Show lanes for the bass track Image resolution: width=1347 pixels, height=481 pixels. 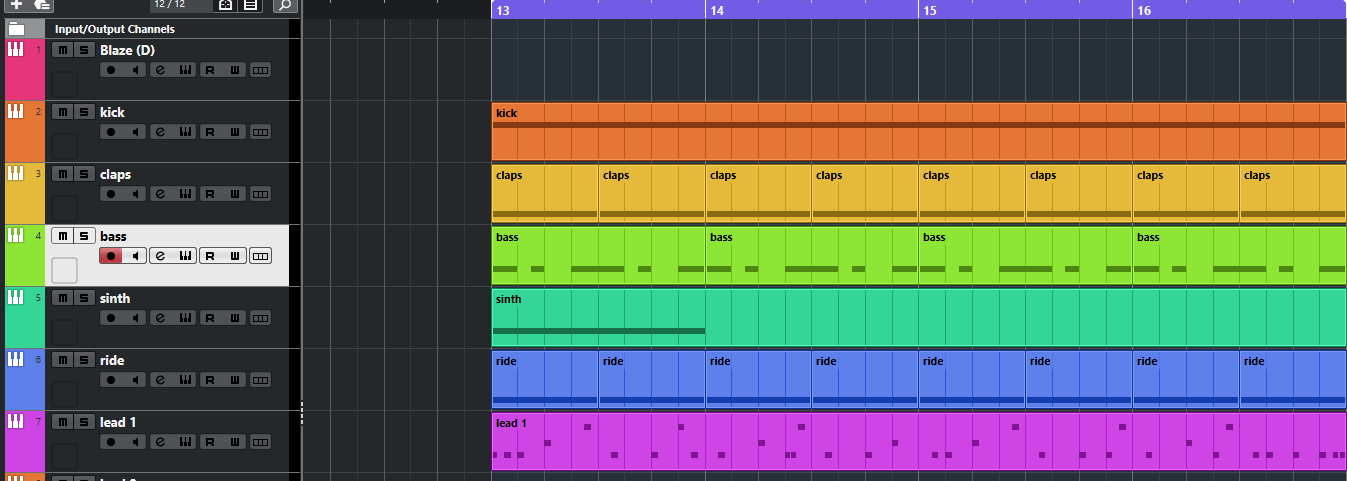pos(260,256)
